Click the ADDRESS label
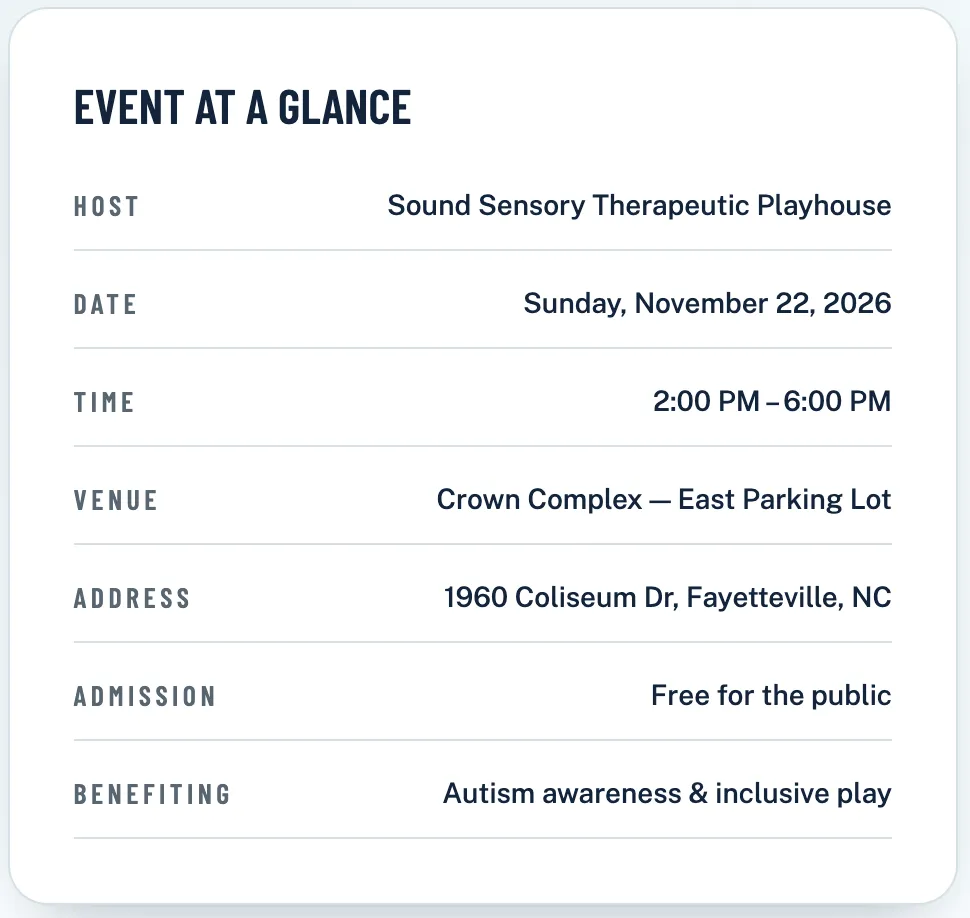970x918 pixels. [132, 598]
